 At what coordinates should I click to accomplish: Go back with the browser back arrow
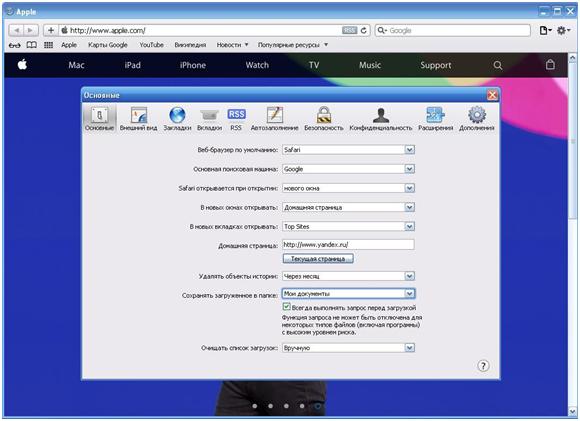(x=16, y=30)
